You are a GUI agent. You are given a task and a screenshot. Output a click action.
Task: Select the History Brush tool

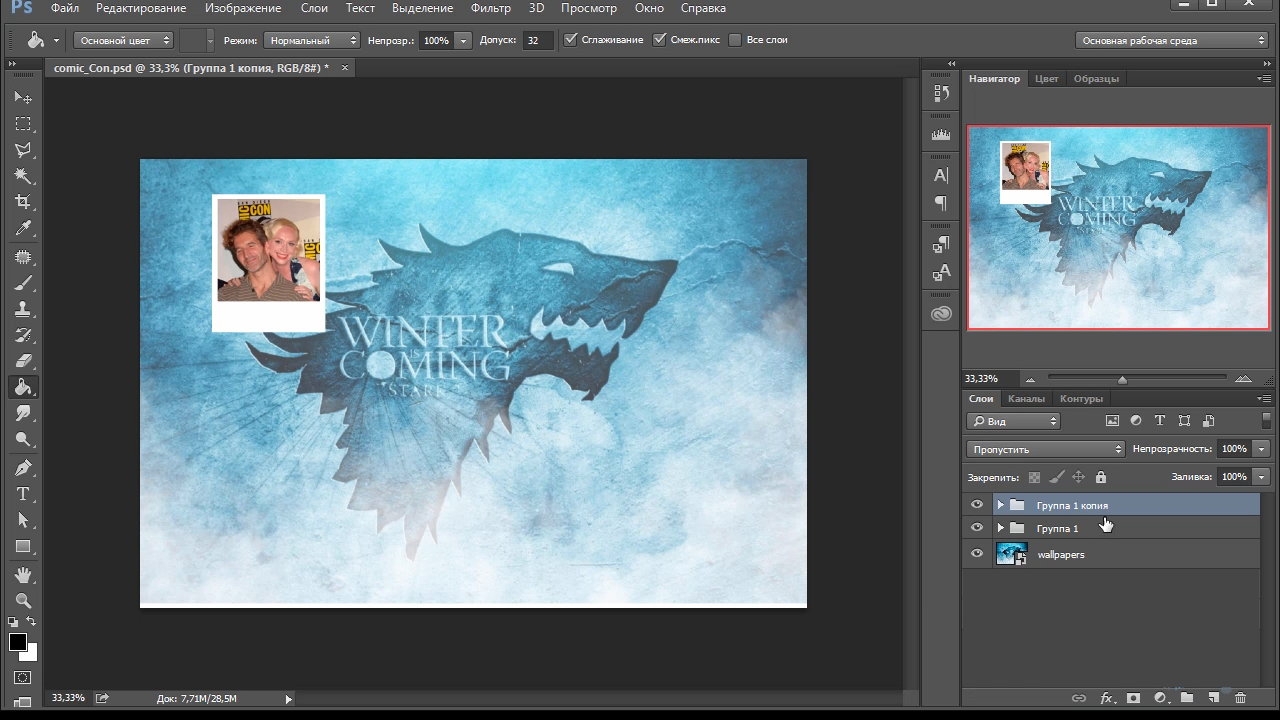23,335
